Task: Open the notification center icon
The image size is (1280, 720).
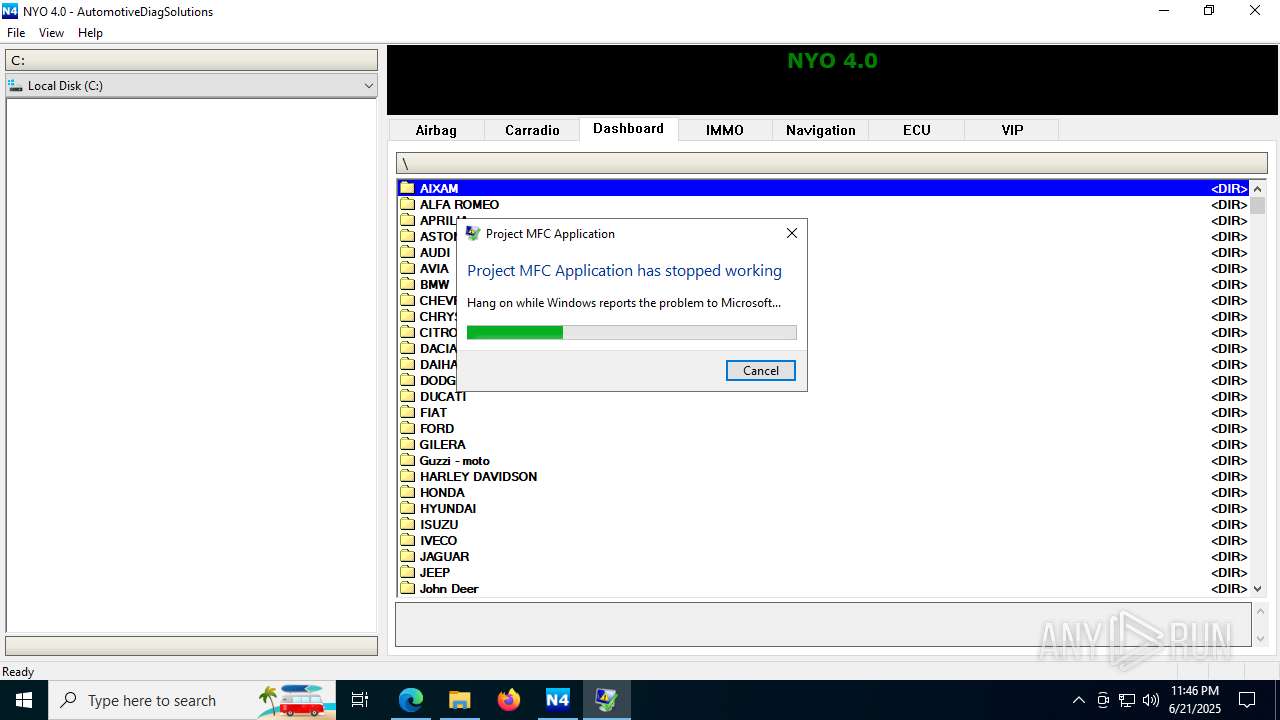Action: (x=1247, y=700)
